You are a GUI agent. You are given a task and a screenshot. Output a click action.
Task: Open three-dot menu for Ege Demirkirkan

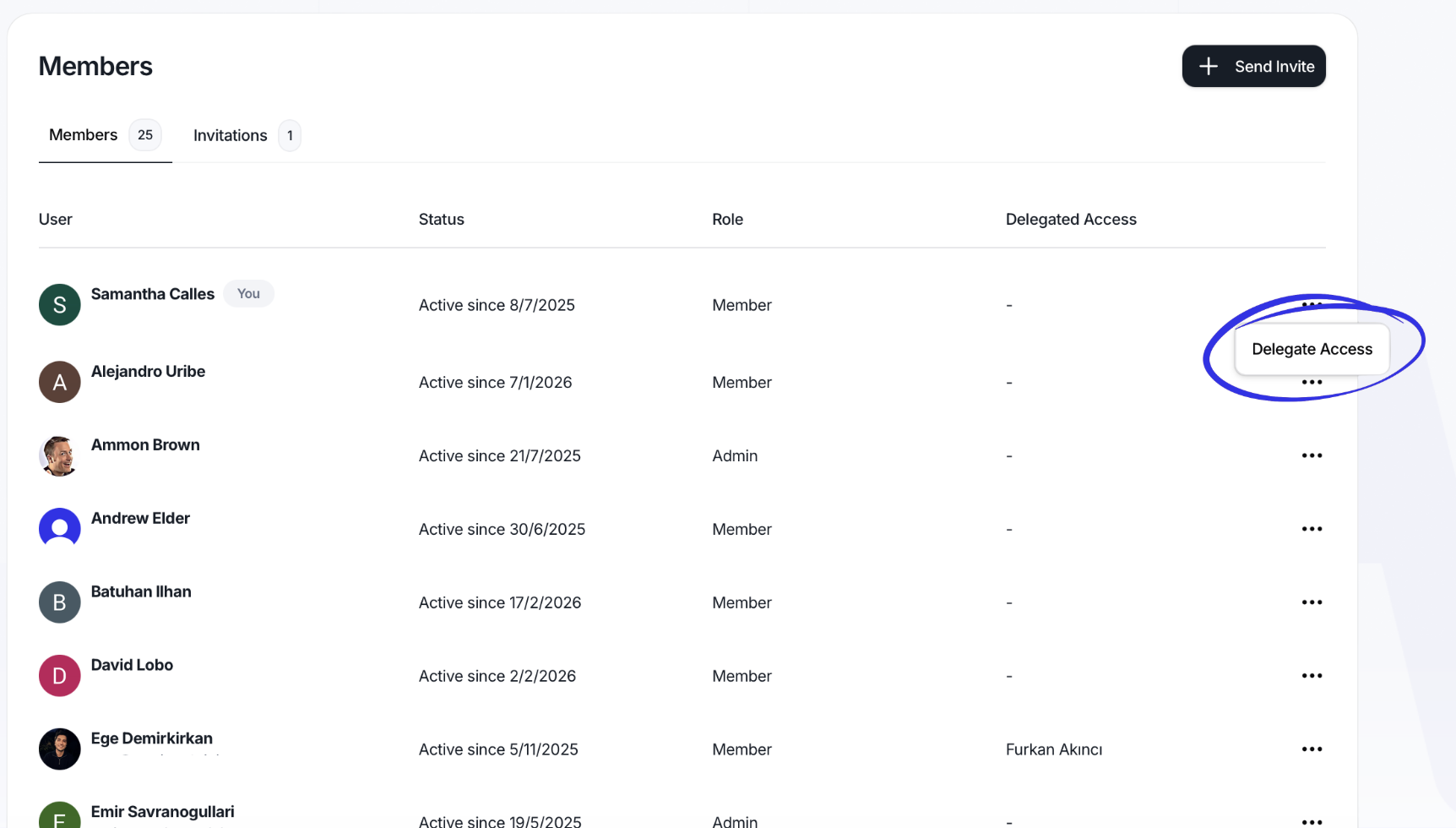coord(1312,749)
